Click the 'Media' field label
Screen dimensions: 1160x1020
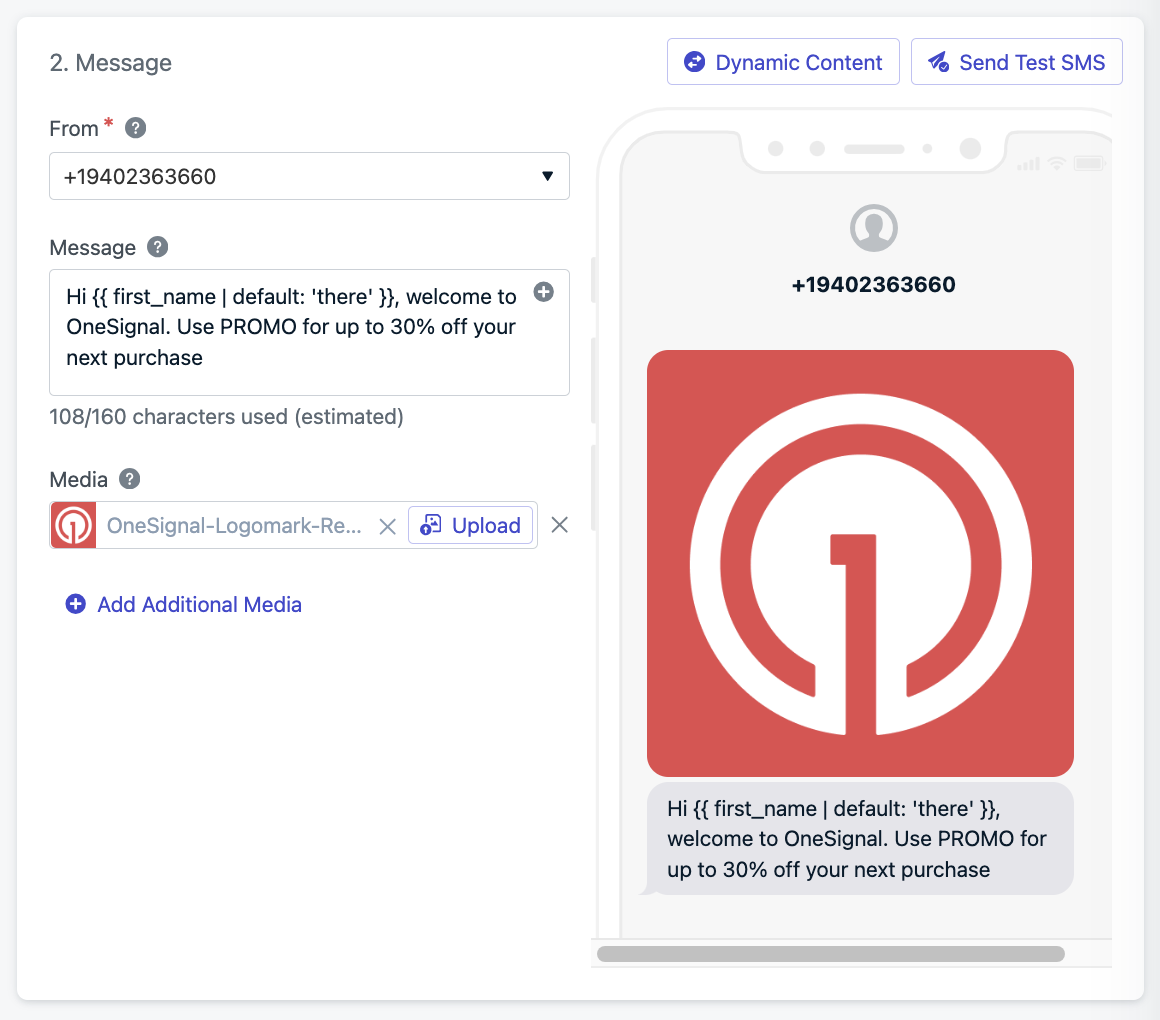[78, 480]
